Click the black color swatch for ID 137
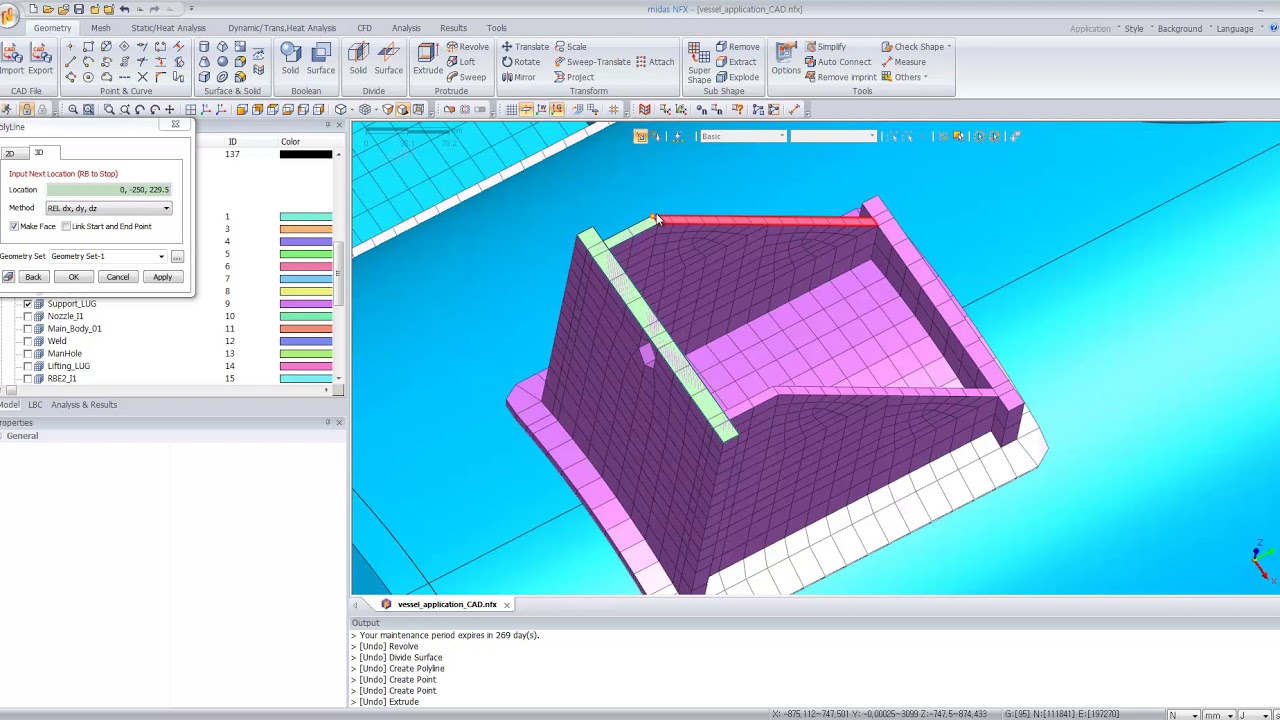Viewport: 1280px width, 720px height. click(x=306, y=154)
